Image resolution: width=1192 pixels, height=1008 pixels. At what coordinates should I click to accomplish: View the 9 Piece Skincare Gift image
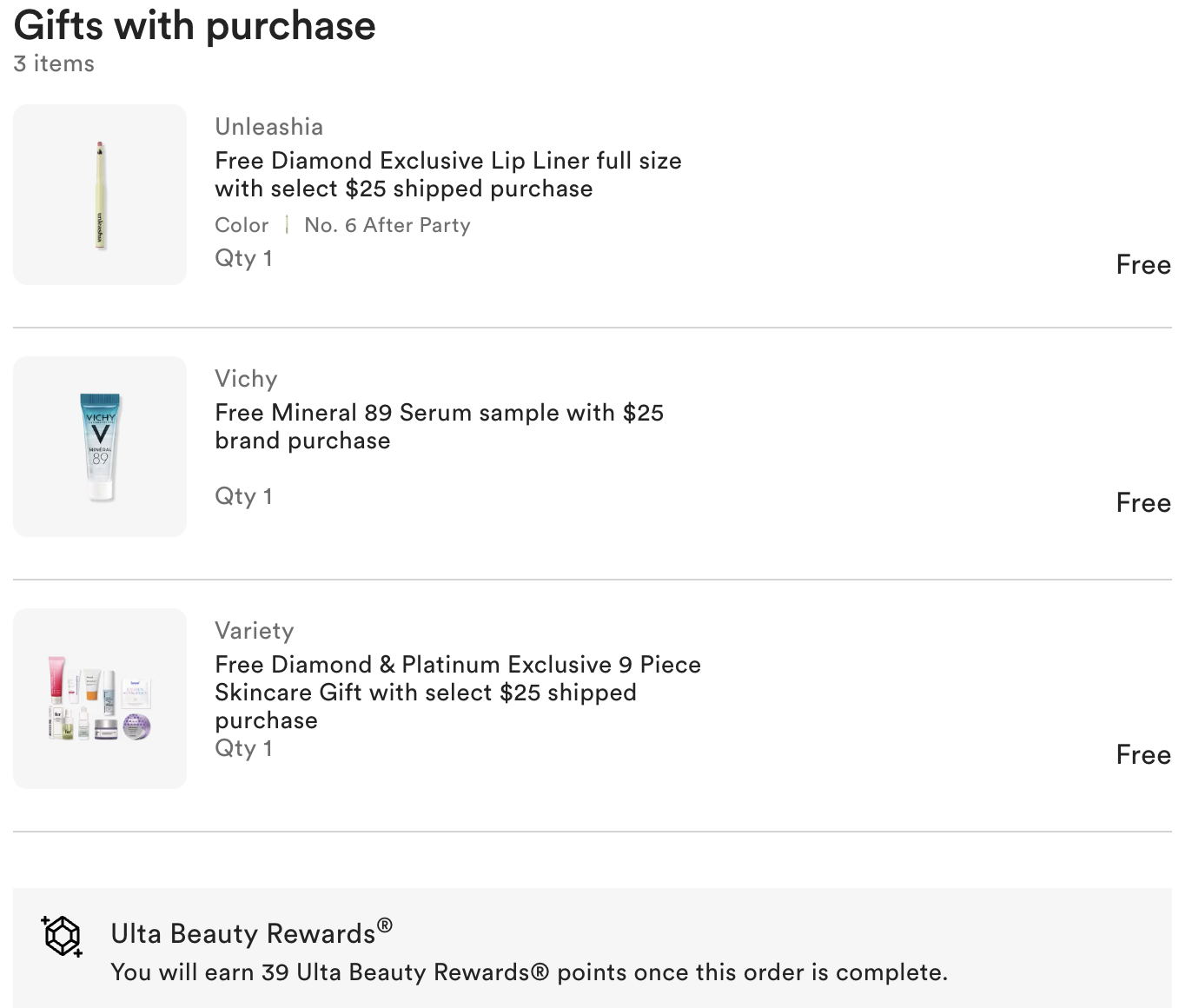click(100, 699)
